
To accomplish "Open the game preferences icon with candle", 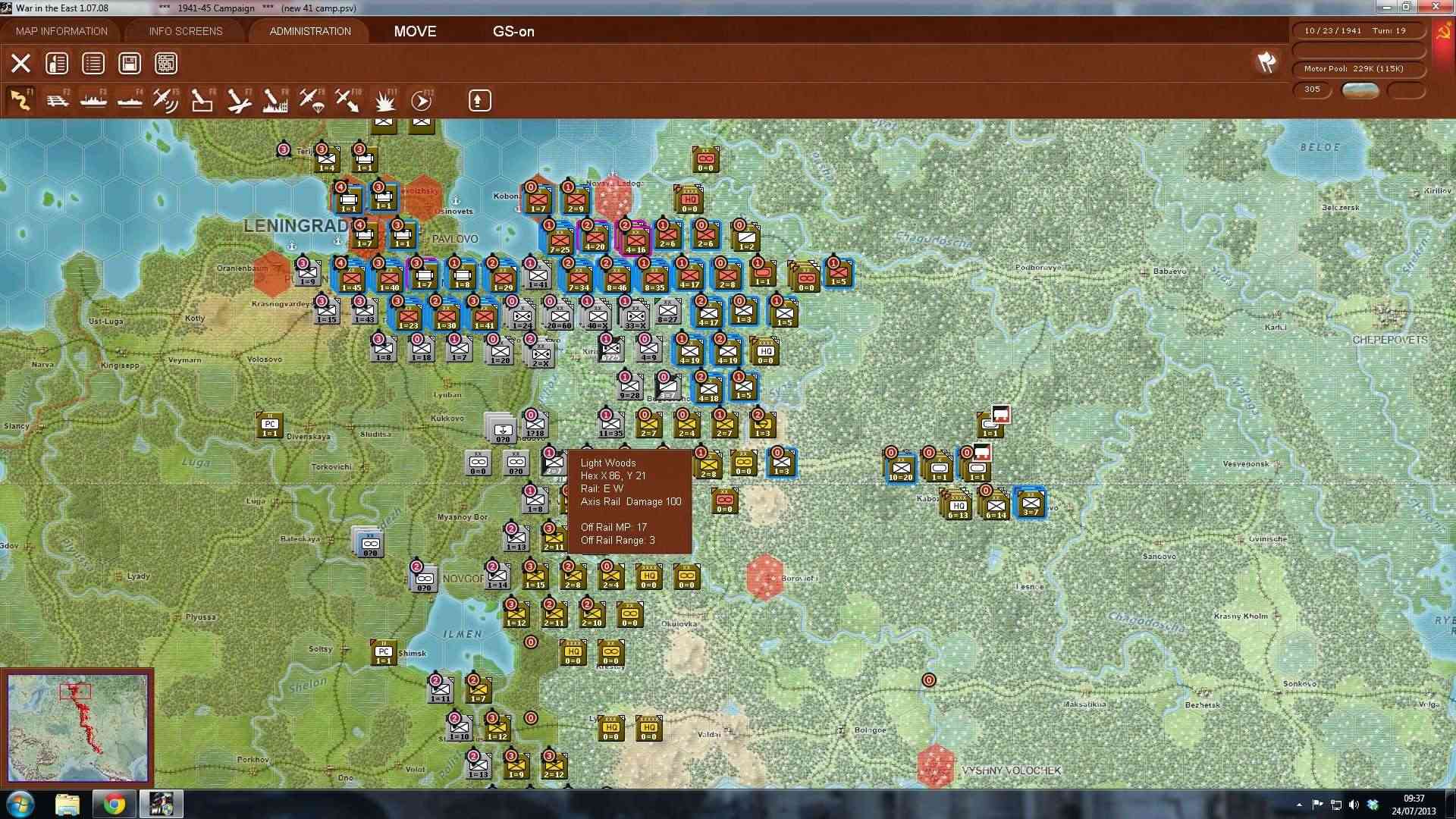I will tap(57, 63).
